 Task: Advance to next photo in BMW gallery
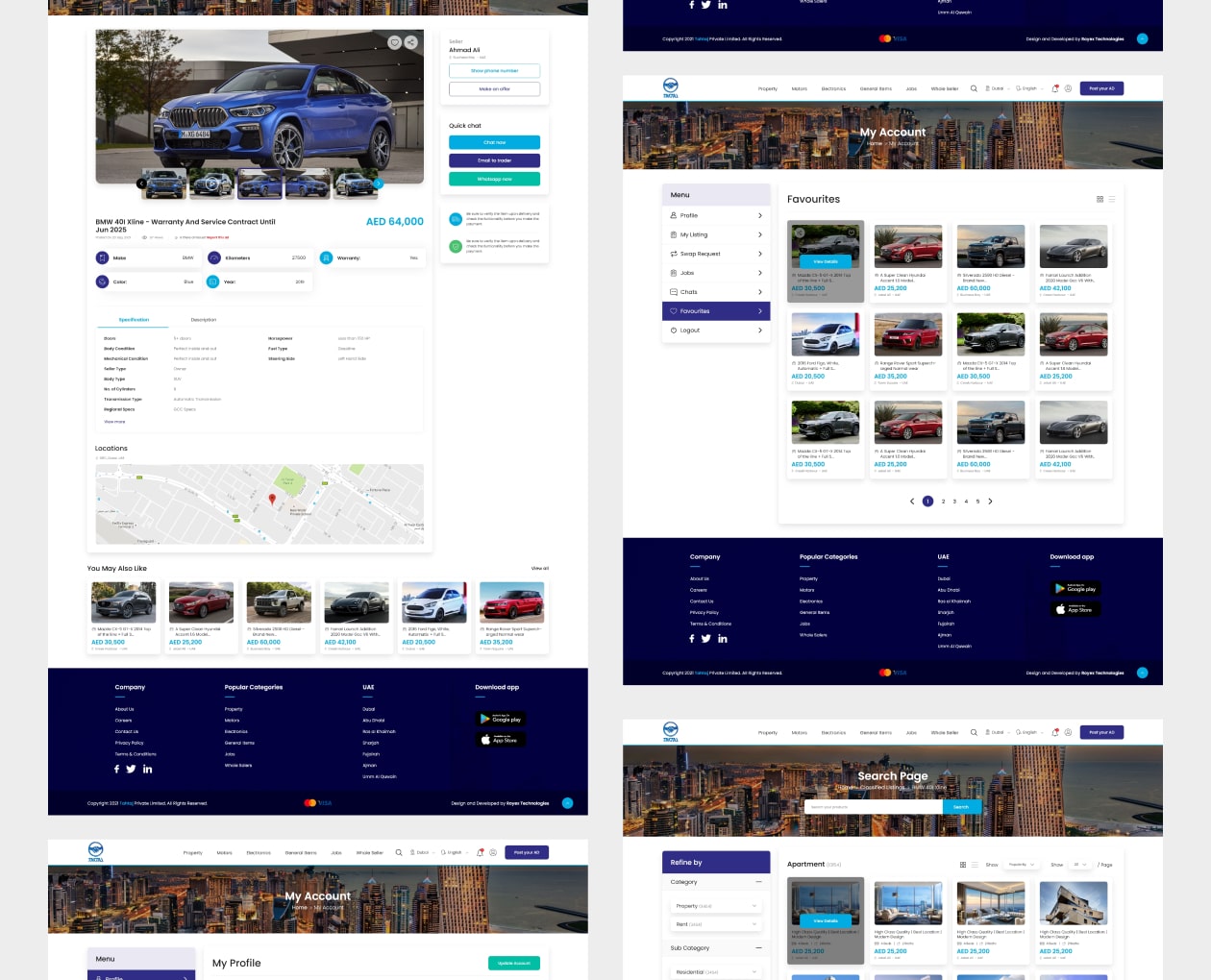pyautogui.click(x=379, y=184)
